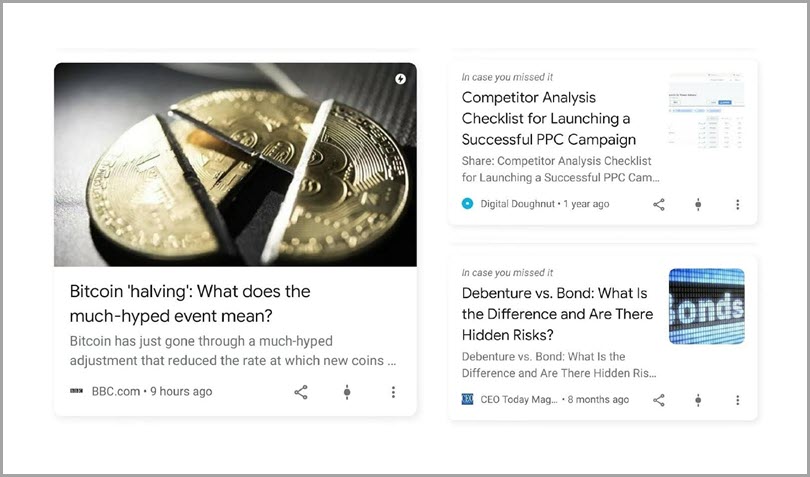Viewport: 810px width, 477px height.
Task: Open Competitor Analysis Checklist headline
Action: tap(549, 119)
